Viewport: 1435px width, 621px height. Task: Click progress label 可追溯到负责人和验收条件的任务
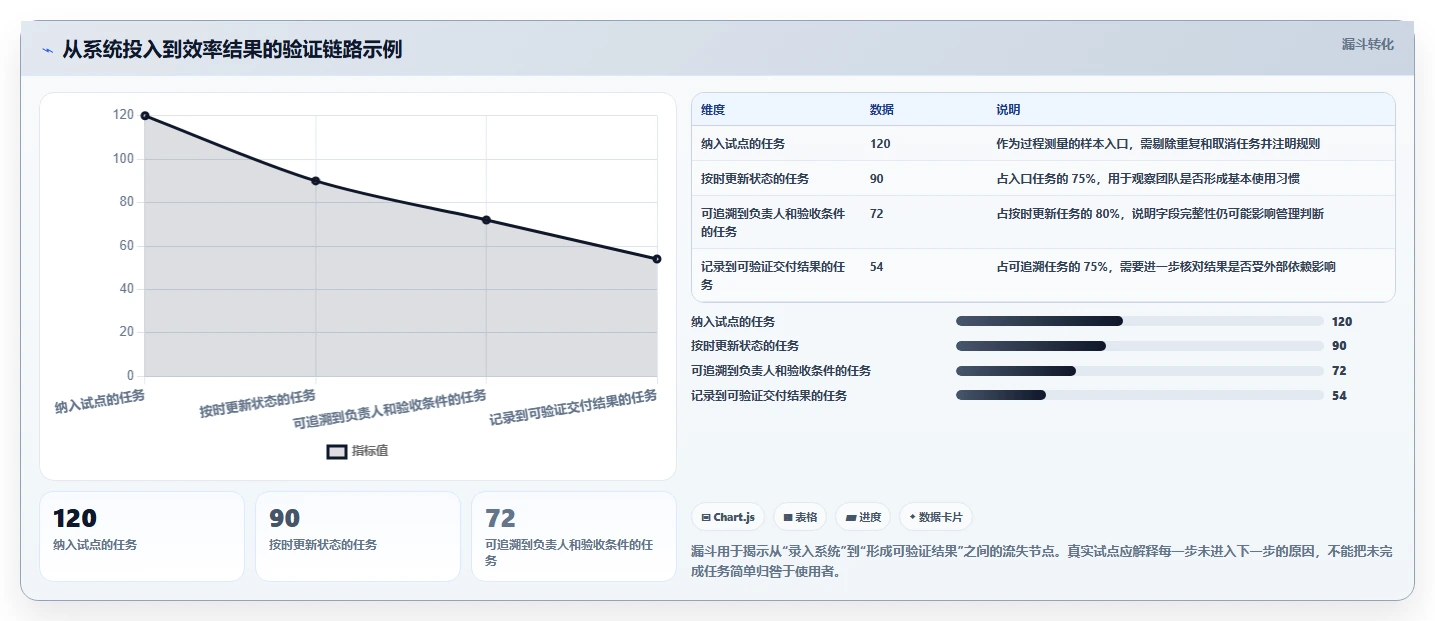tap(781, 371)
